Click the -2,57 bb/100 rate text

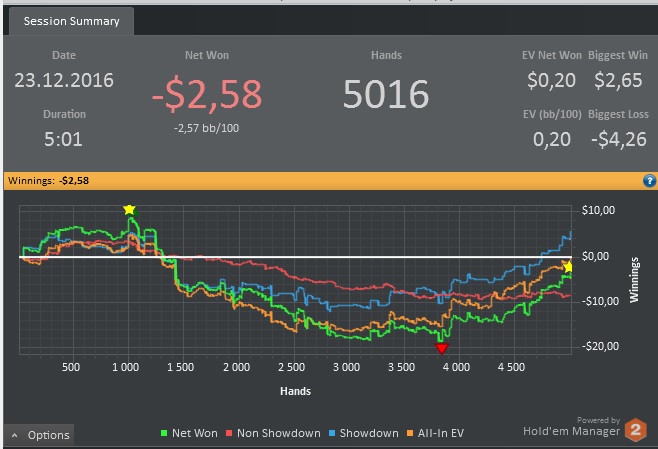click(206, 128)
